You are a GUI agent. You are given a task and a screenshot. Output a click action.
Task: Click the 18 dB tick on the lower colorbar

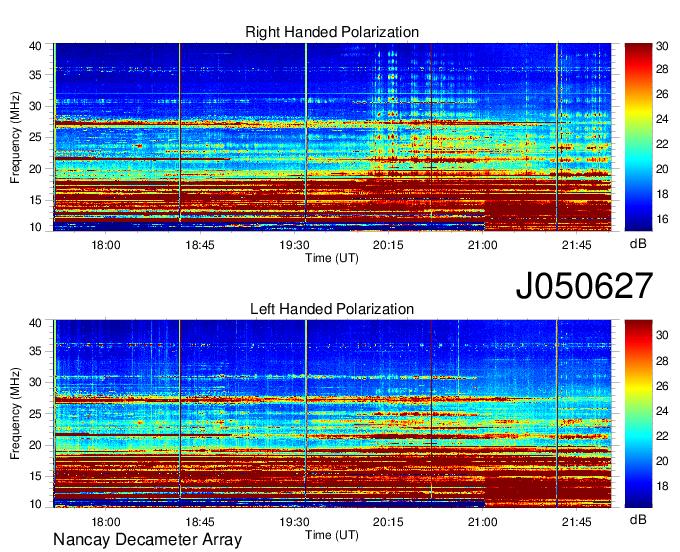[662, 486]
